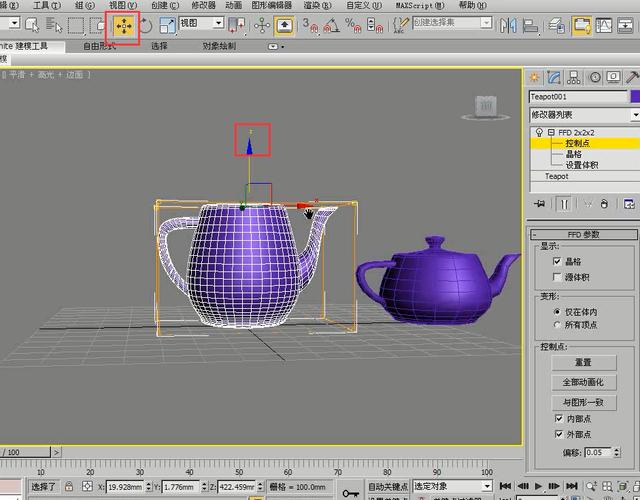Select 晶格 sub-object level

573,154
